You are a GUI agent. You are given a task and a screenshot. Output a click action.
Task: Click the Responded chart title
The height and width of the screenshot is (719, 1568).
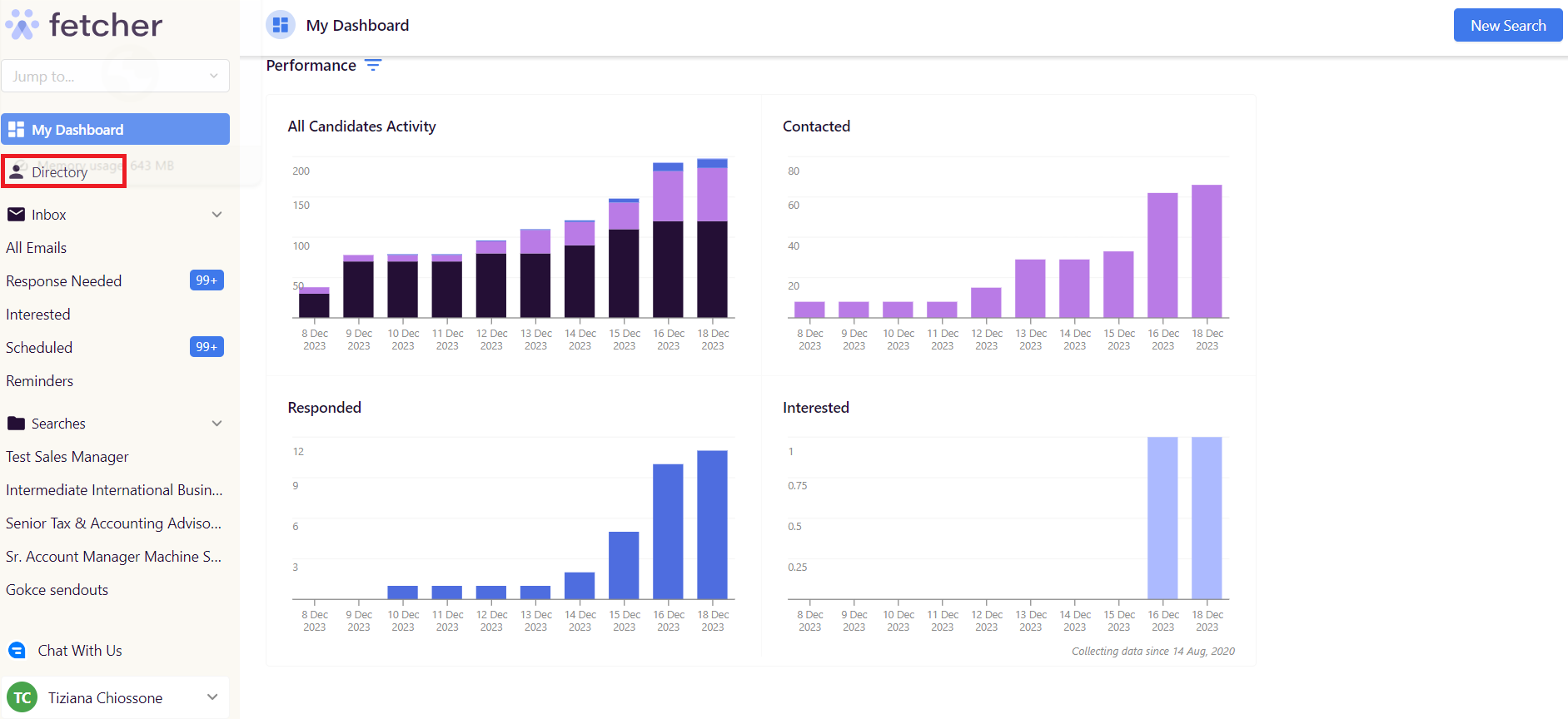point(324,408)
